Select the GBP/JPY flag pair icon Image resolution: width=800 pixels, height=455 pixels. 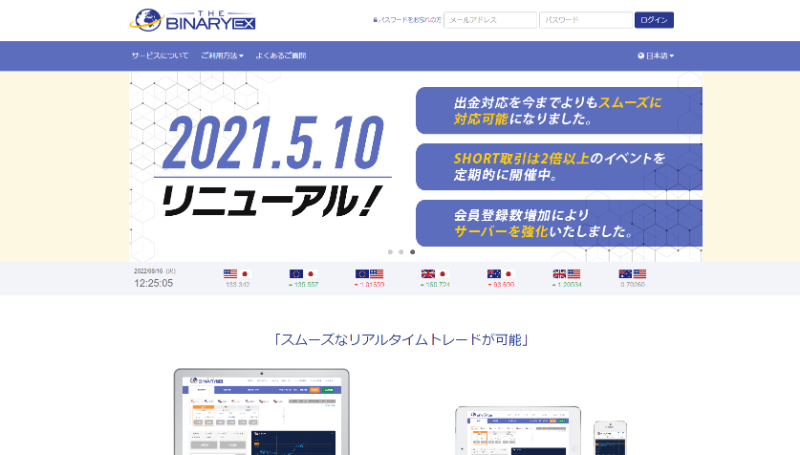tap(435, 274)
